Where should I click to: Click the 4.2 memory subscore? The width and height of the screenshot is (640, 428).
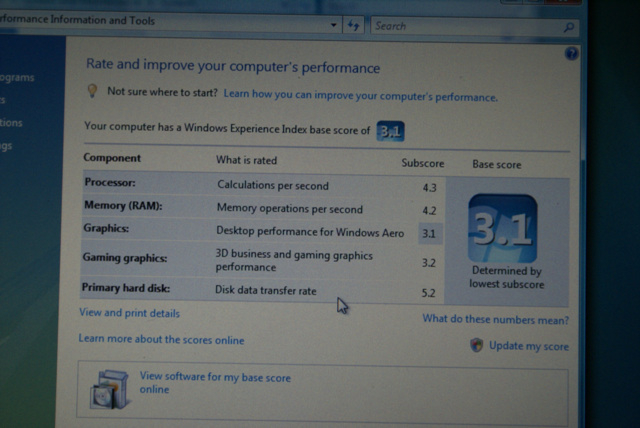(429, 211)
